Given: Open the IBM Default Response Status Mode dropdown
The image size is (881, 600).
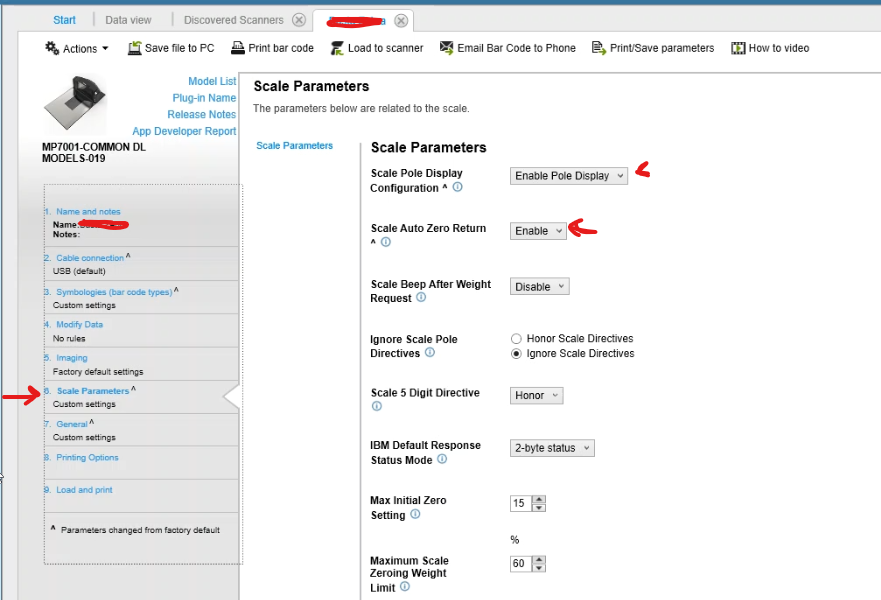Looking at the screenshot, I should tap(552, 448).
